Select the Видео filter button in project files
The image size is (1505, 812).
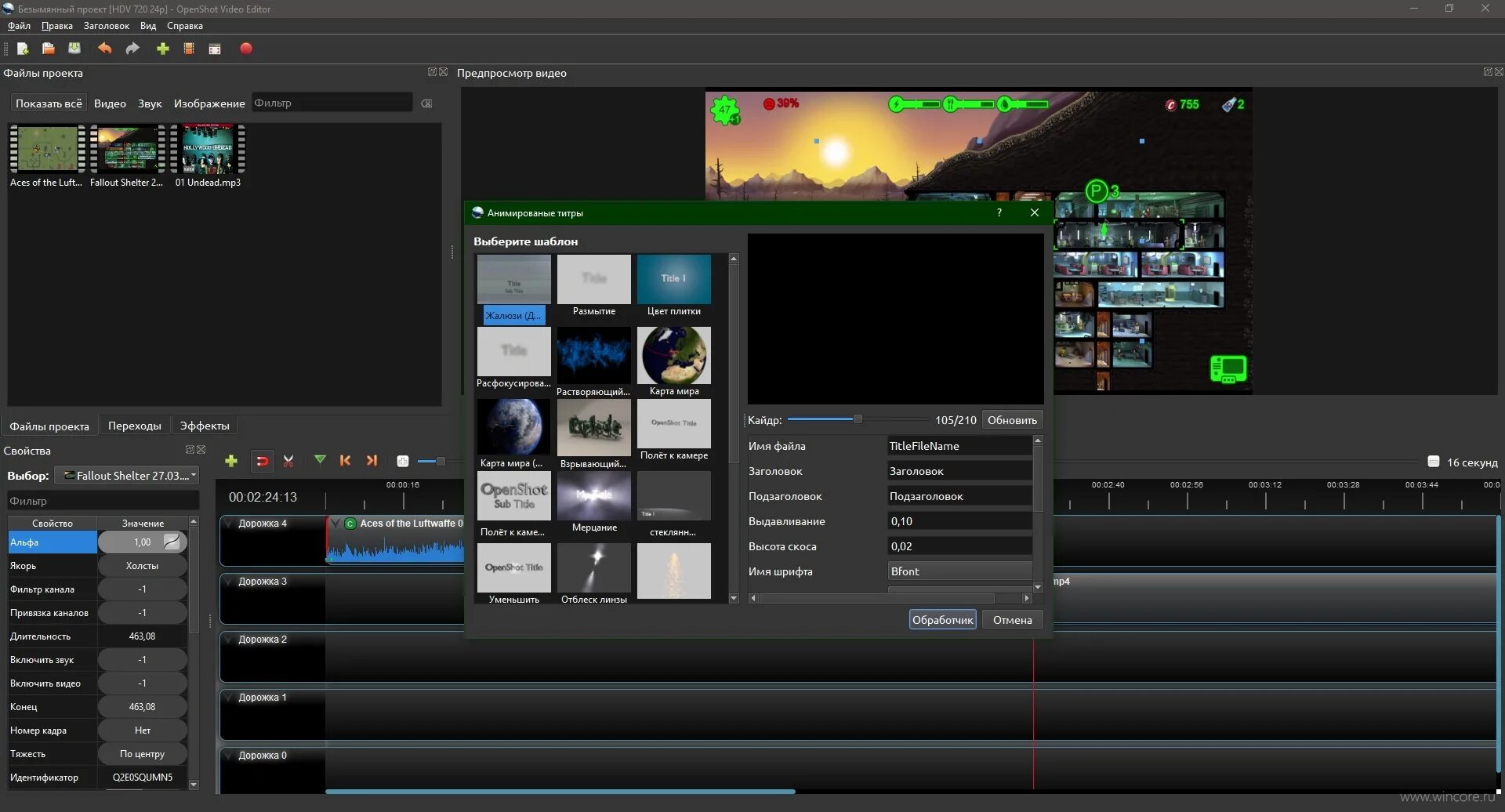pyautogui.click(x=110, y=103)
